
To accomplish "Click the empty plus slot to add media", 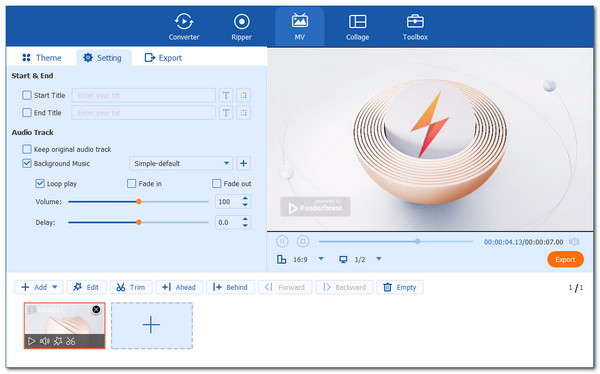I will (x=152, y=325).
